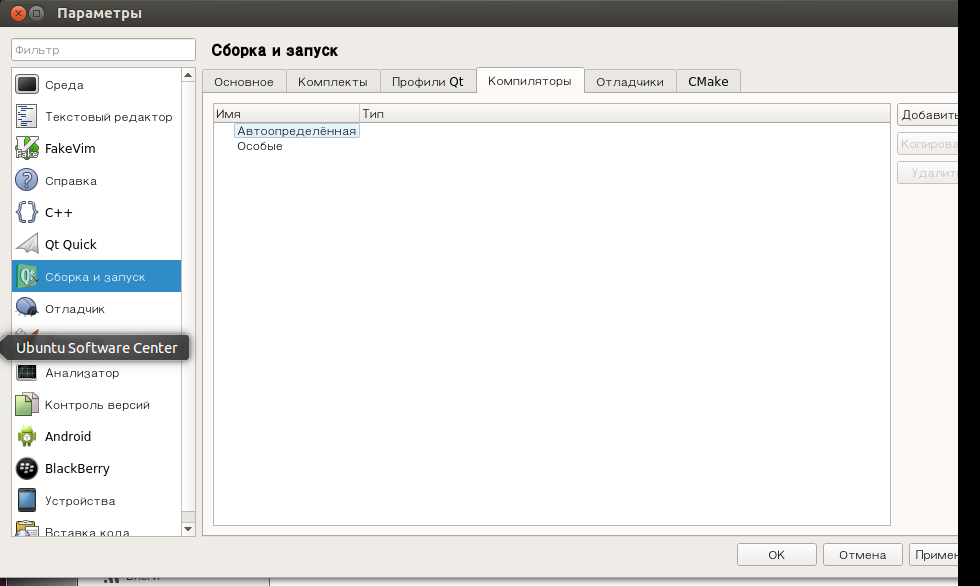Image resolution: width=980 pixels, height=586 pixels.
Task: Click the Сборка и запуск icon
Action: [x=27, y=276]
